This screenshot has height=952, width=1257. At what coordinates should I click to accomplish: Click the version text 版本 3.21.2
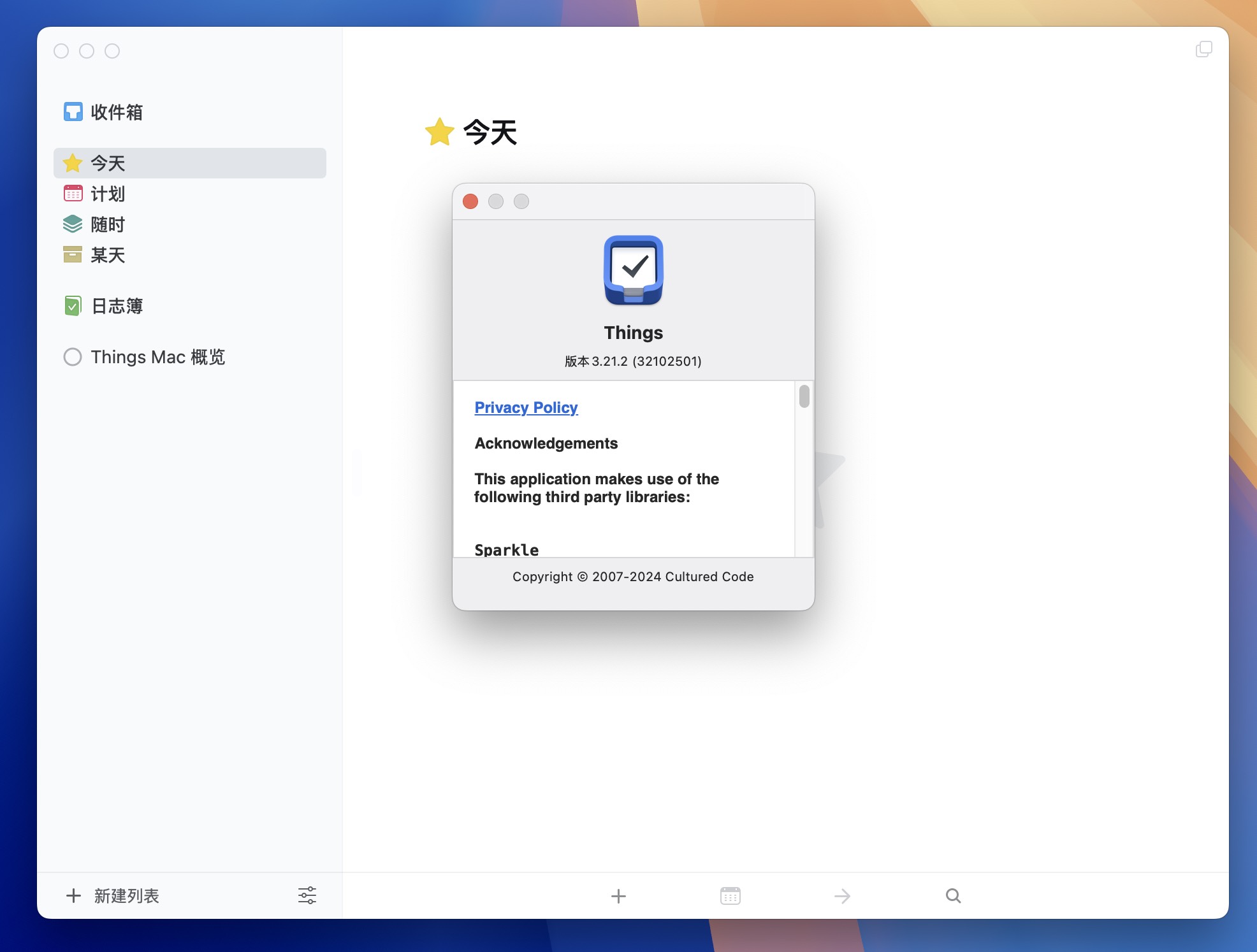[633, 361]
